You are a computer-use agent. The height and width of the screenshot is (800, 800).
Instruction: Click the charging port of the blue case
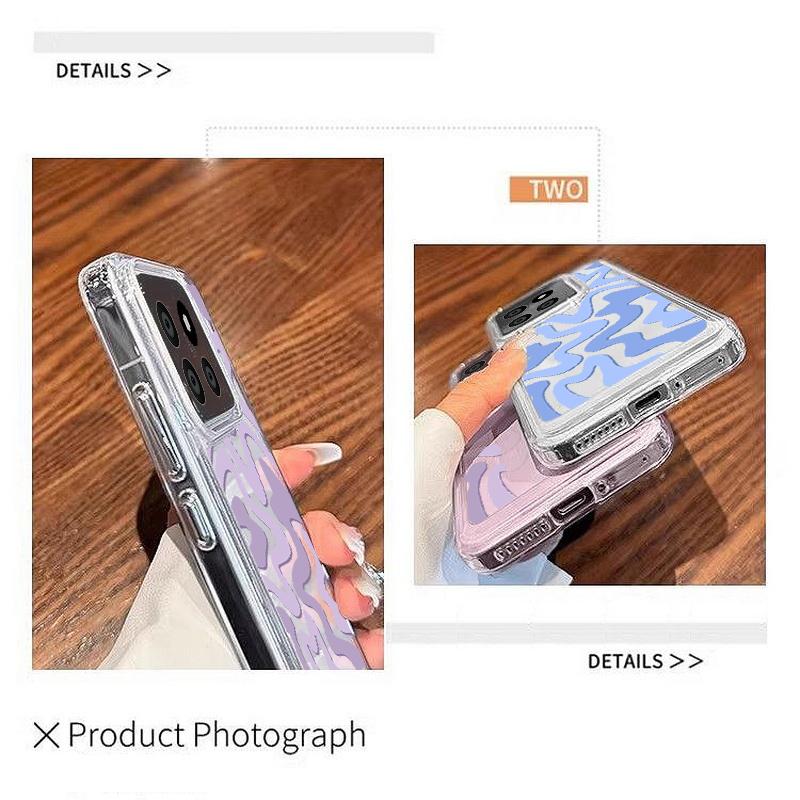pyautogui.click(x=648, y=400)
